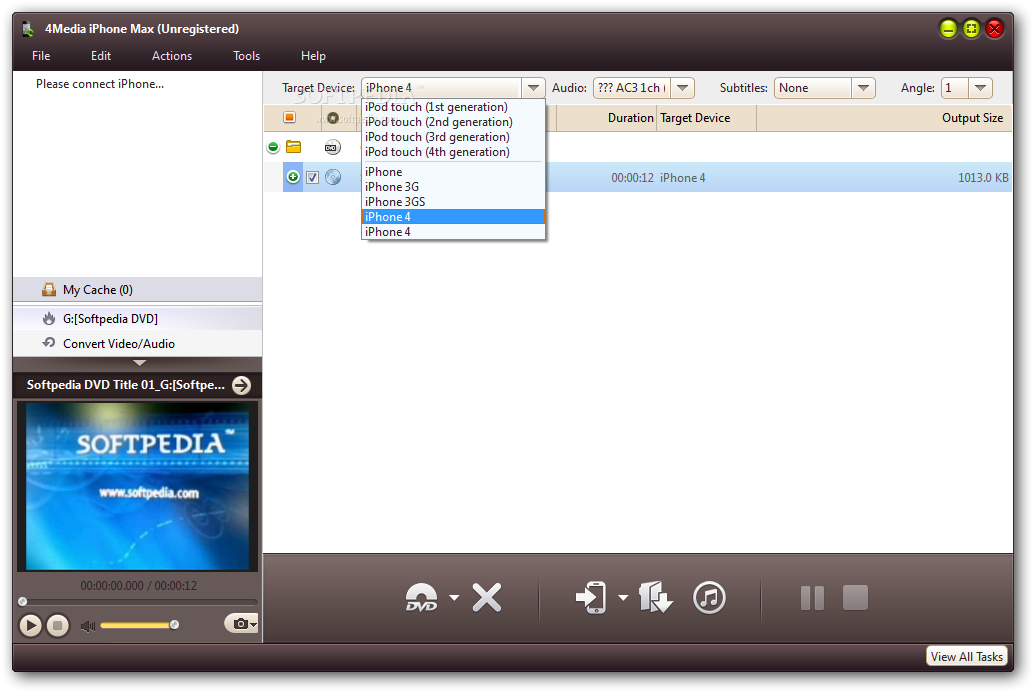Open the dropdown arrow beside iPhone export

[x=623, y=598]
